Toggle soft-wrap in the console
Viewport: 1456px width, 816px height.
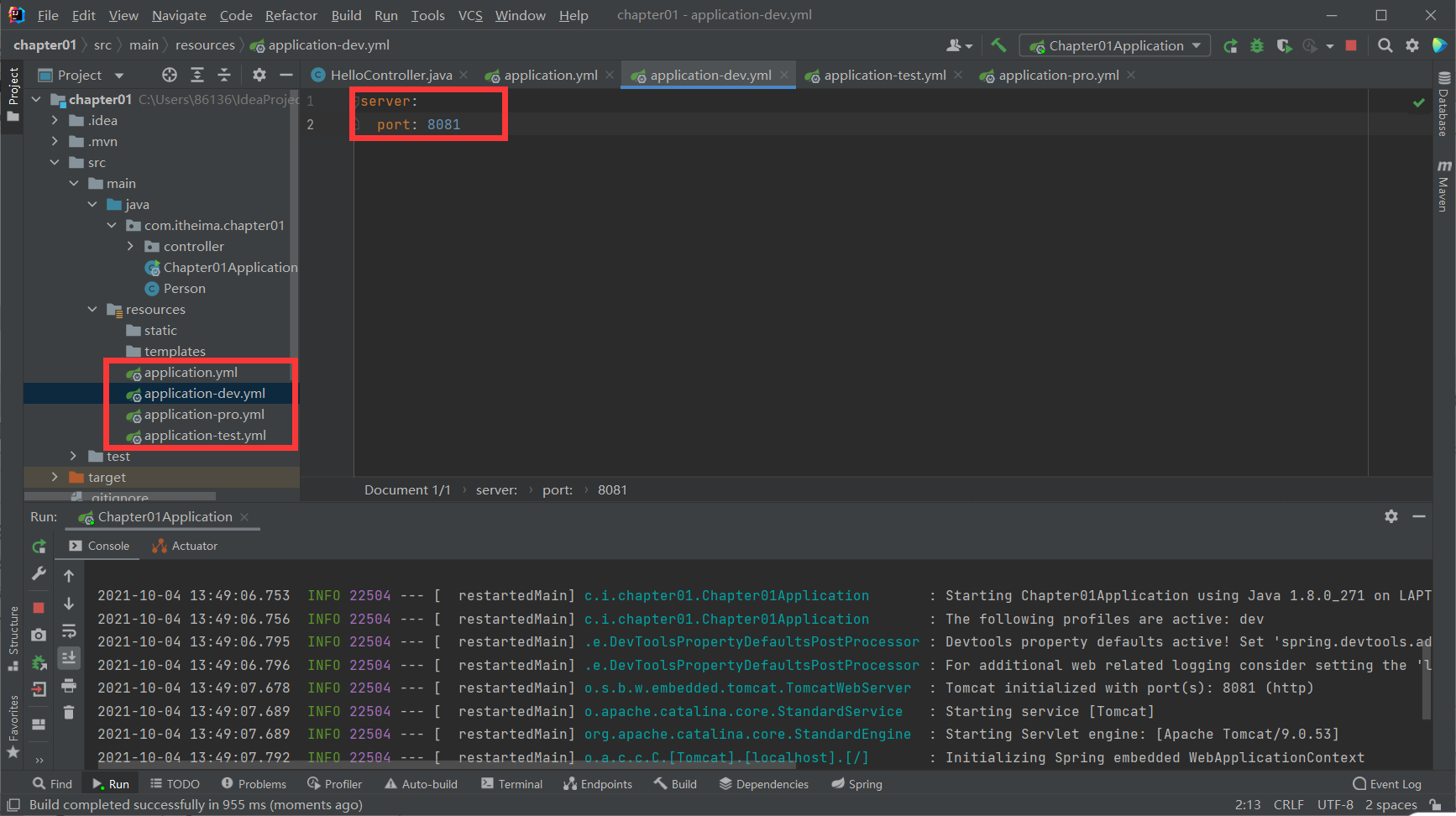[70, 630]
